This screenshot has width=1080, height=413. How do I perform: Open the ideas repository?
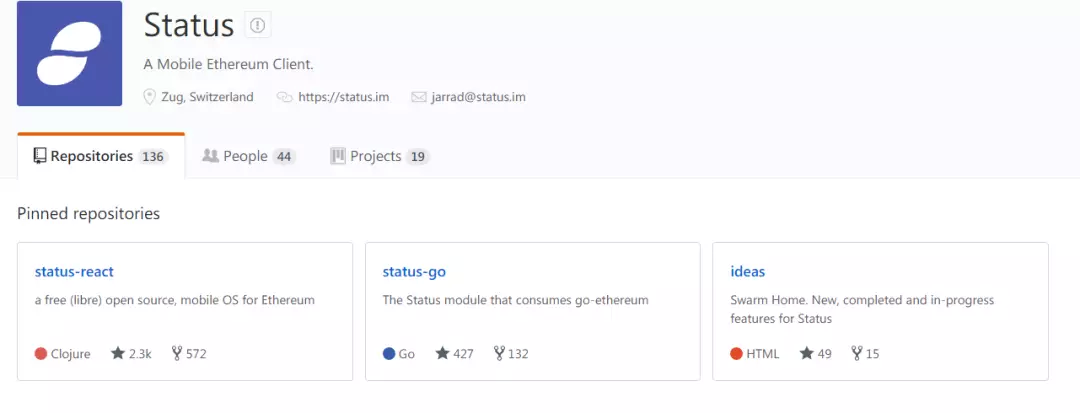point(747,271)
